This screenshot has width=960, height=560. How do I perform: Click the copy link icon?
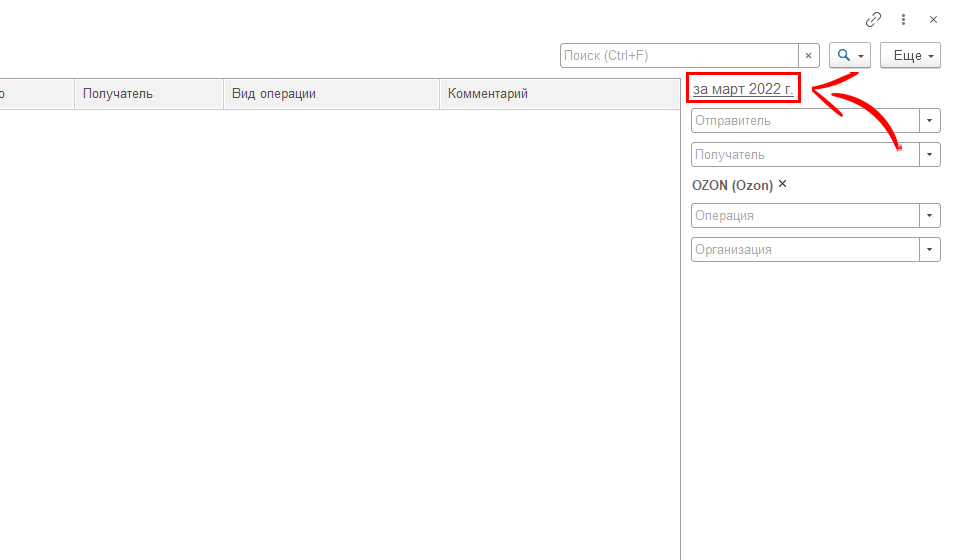(x=873, y=19)
